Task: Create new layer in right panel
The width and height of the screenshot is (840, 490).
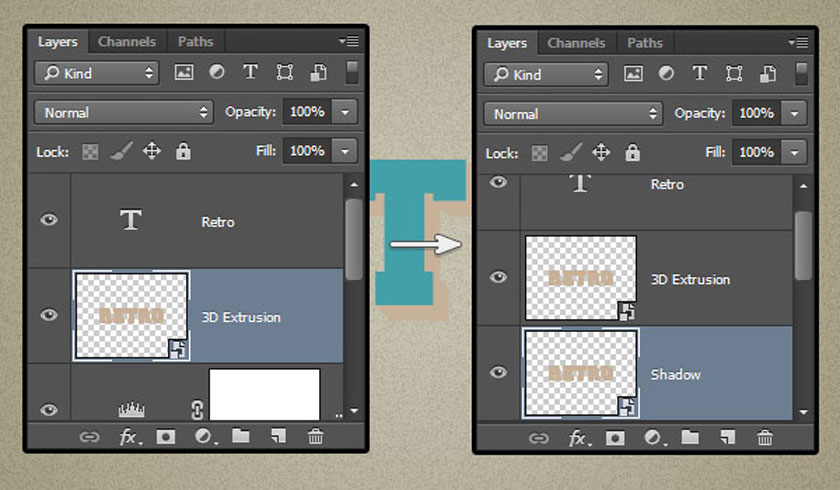Action: [x=728, y=438]
